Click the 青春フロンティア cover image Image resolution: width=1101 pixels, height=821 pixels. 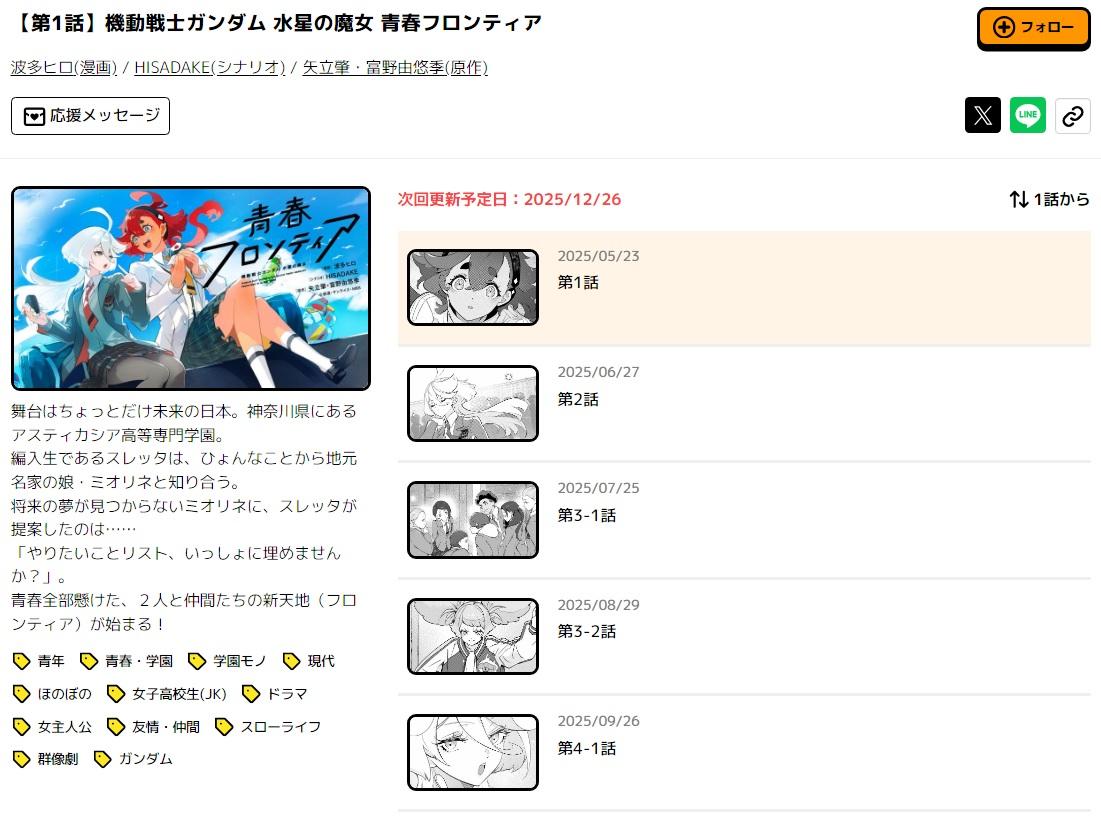[x=191, y=288]
